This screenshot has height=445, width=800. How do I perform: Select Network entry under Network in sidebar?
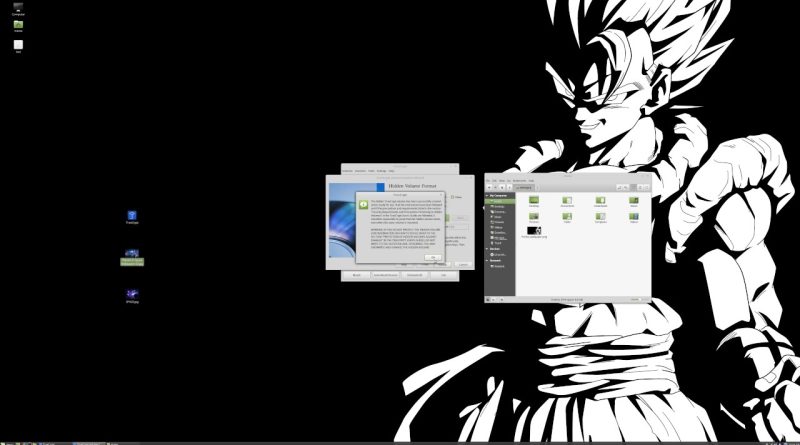click(x=499, y=266)
